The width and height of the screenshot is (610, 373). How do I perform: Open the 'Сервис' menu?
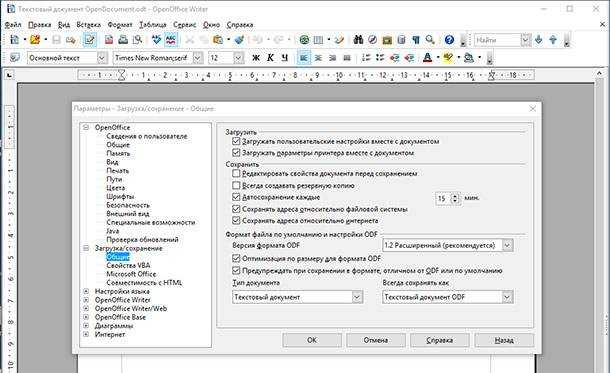(184, 25)
